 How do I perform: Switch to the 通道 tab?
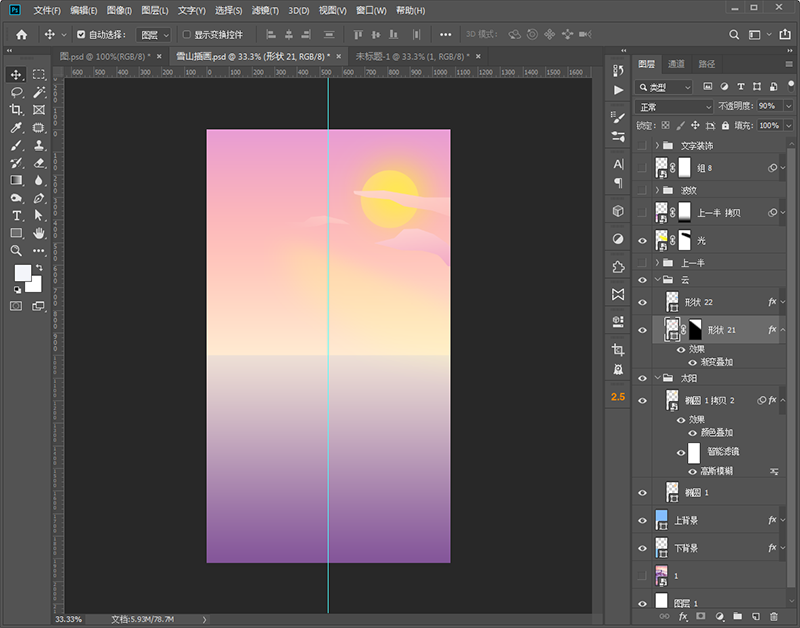677,64
